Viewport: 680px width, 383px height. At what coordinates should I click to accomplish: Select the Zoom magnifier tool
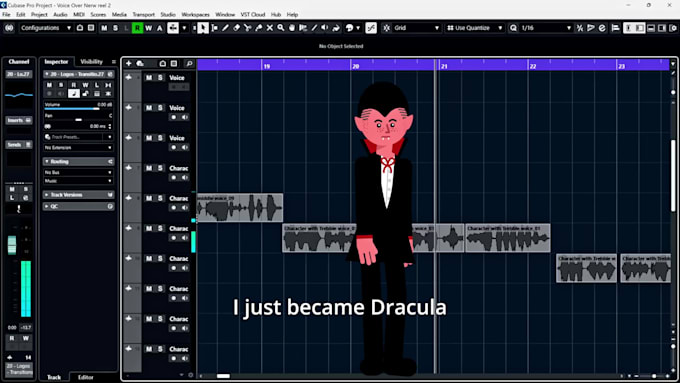(281, 28)
